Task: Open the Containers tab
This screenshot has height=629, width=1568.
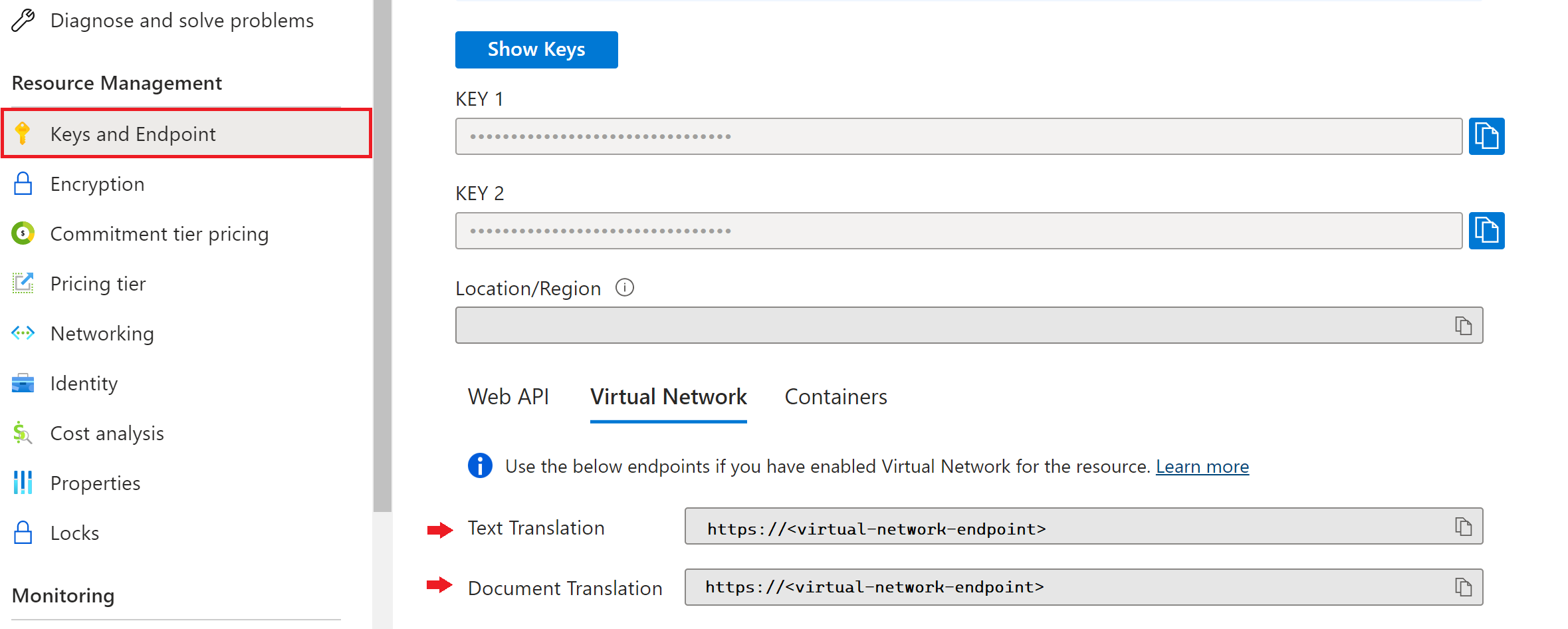Action: tap(836, 396)
